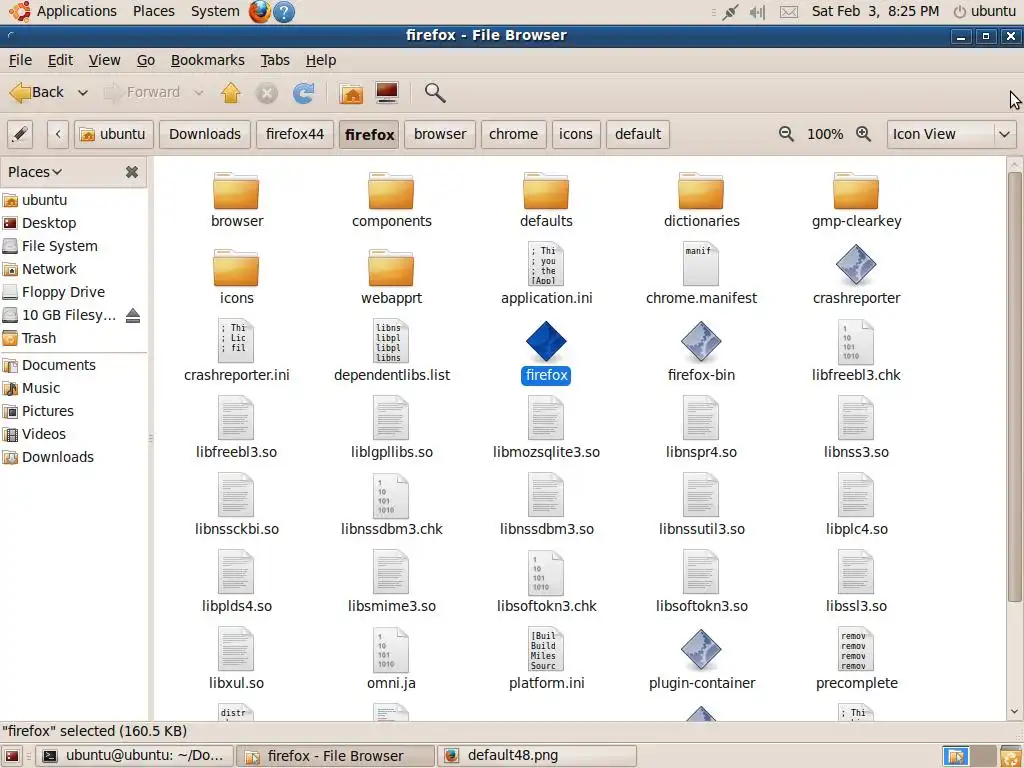Click the vertical scrollbar thumb
Viewport: 1024px width, 768px height.
[1014, 387]
